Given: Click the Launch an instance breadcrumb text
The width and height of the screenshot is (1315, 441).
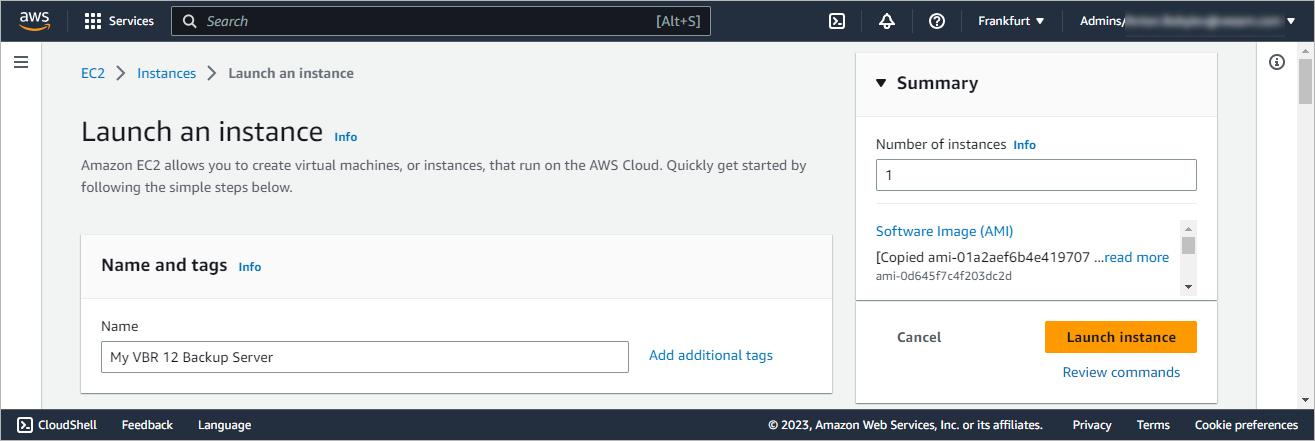Looking at the screenshot, I should (x=291, y=73).
